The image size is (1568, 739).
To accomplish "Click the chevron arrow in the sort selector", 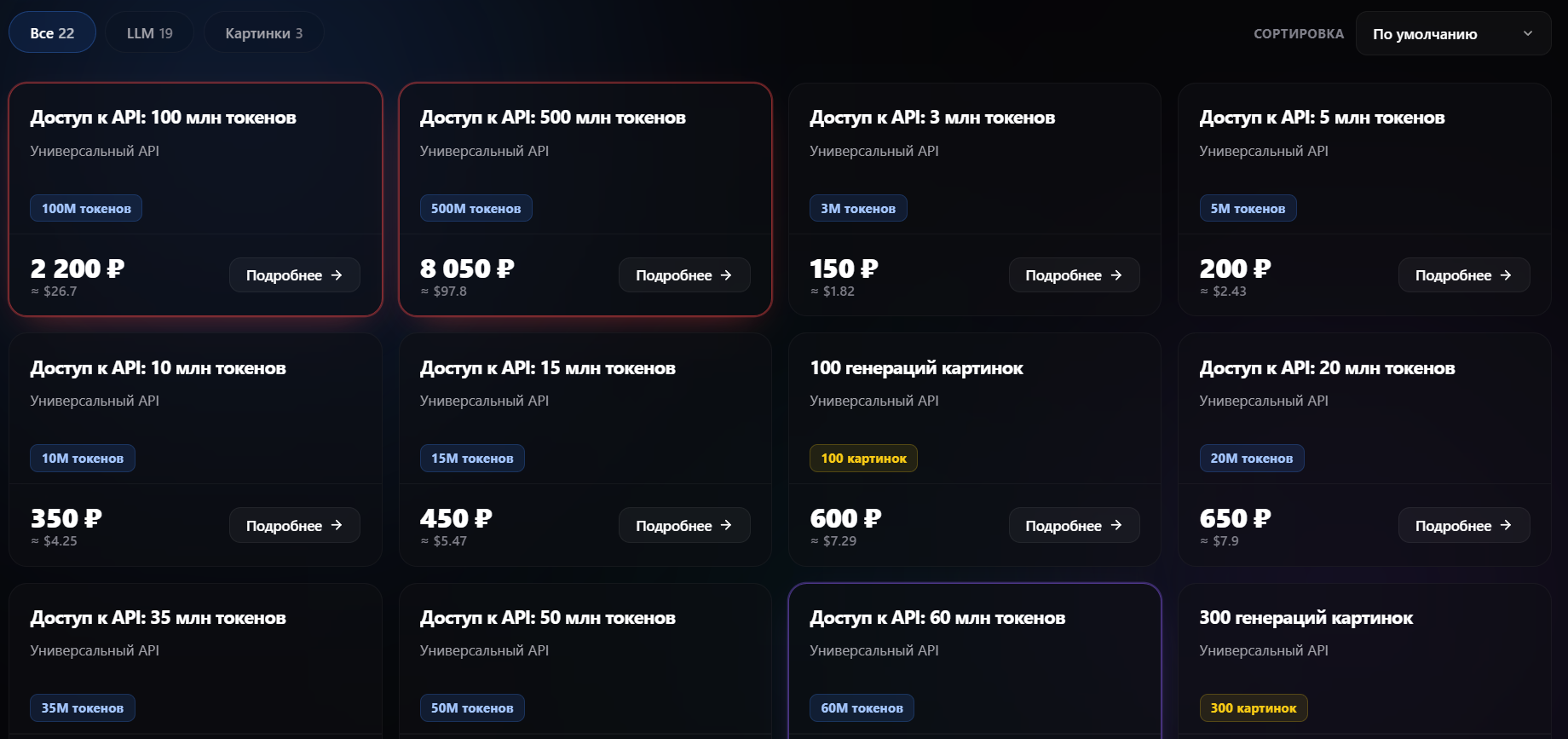I will [1528, 33].
